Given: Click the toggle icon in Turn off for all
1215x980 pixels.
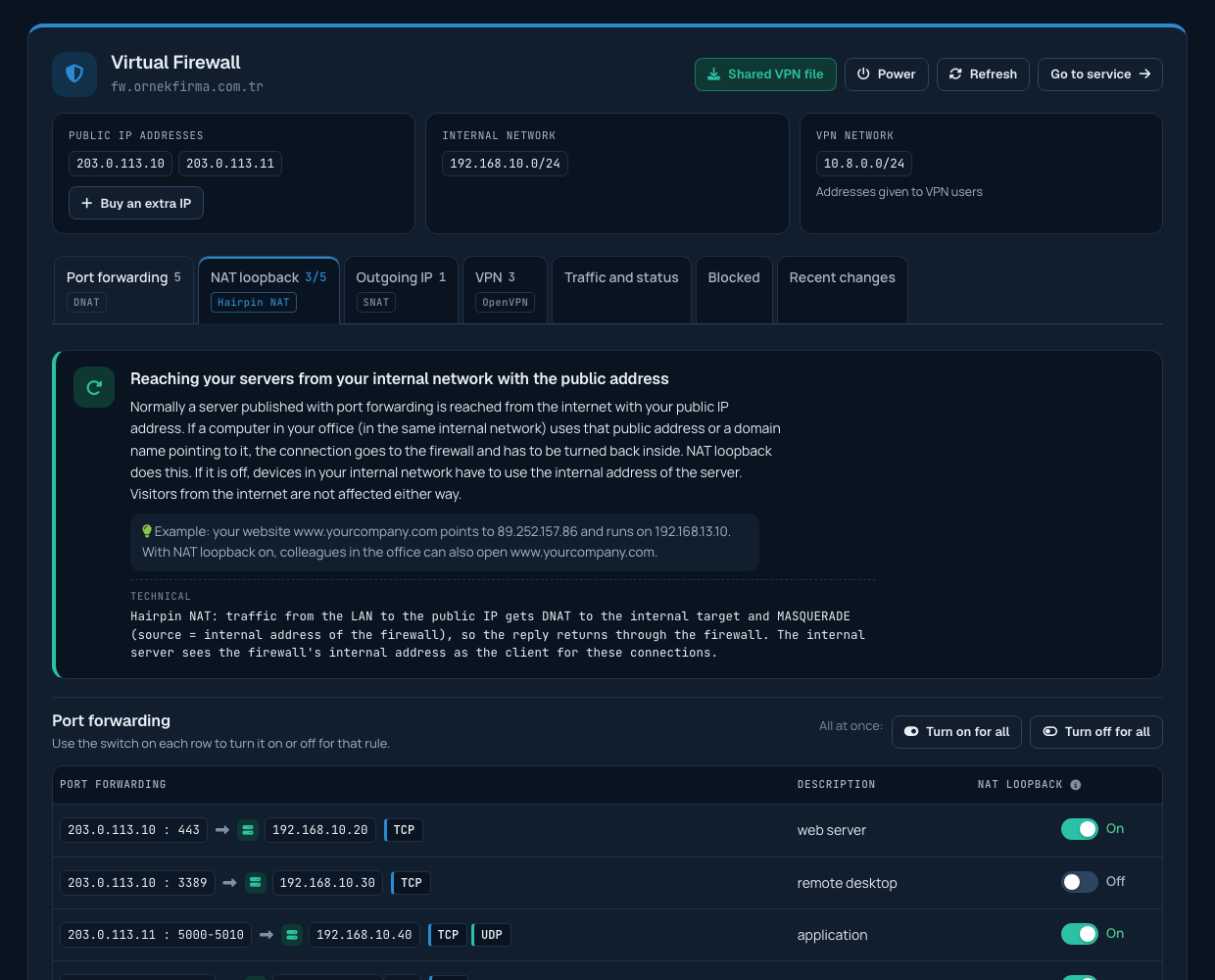Looking at the screenshot, I should point(1050,732).
